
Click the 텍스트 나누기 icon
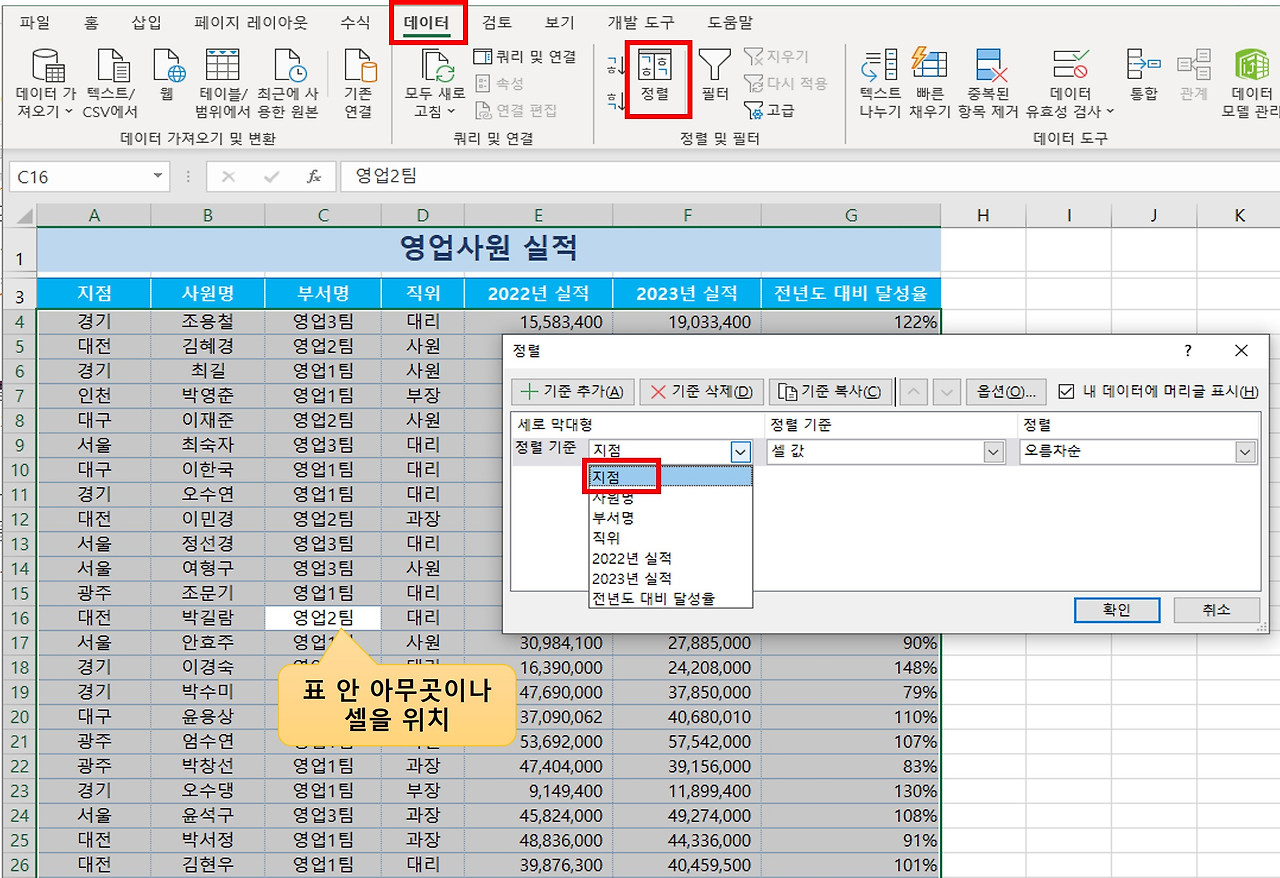[878, 78]
